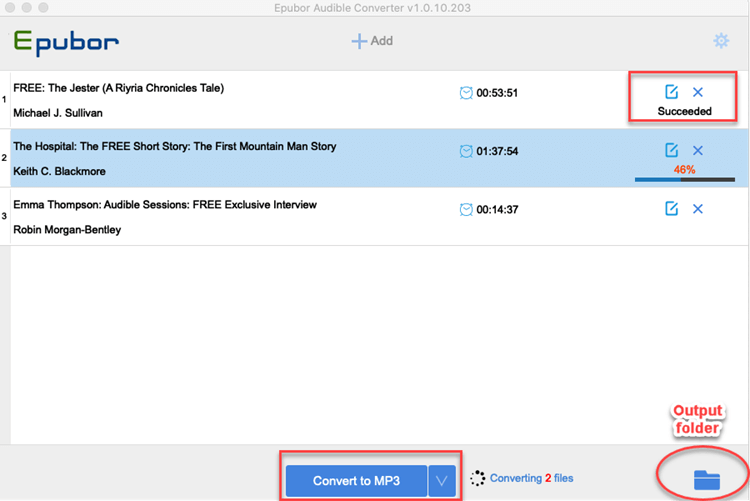Edit metadata for The Jester audiobook

(671, 91)
